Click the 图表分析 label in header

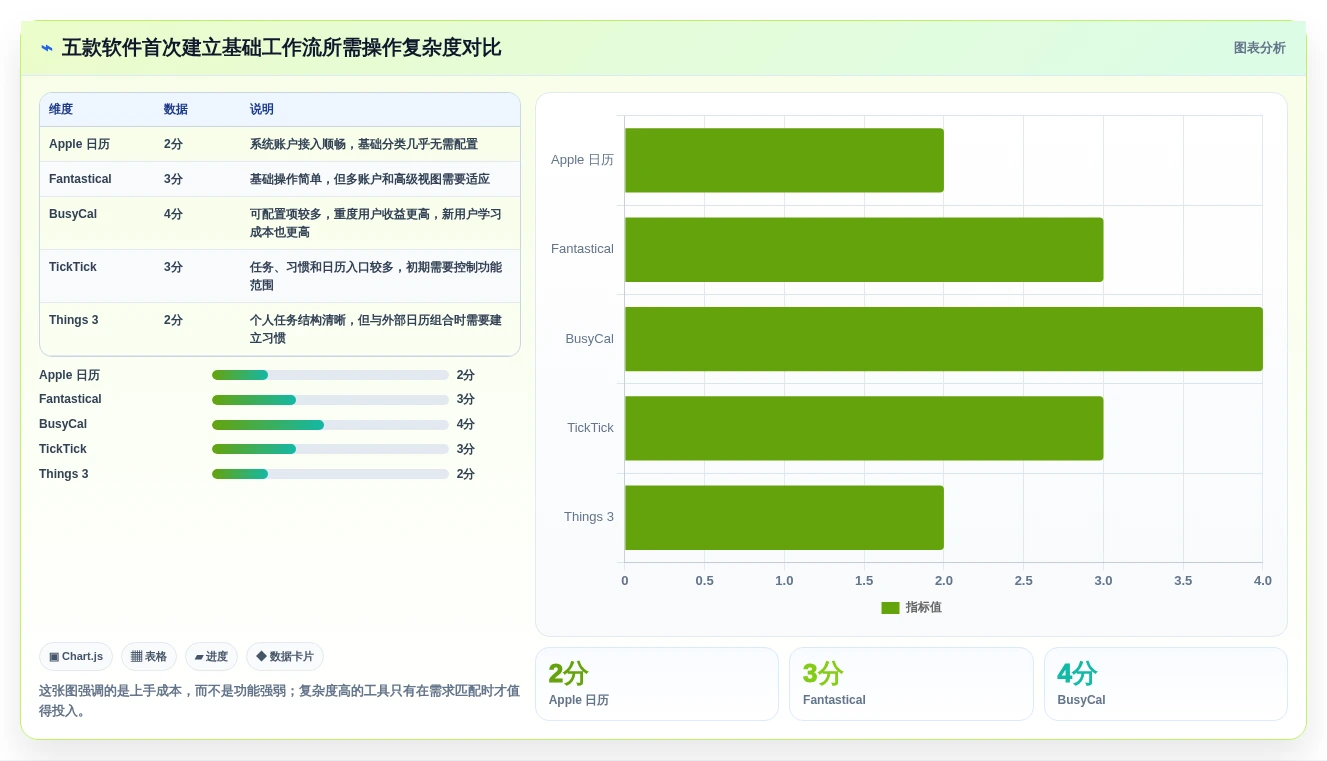point(1259,48)
